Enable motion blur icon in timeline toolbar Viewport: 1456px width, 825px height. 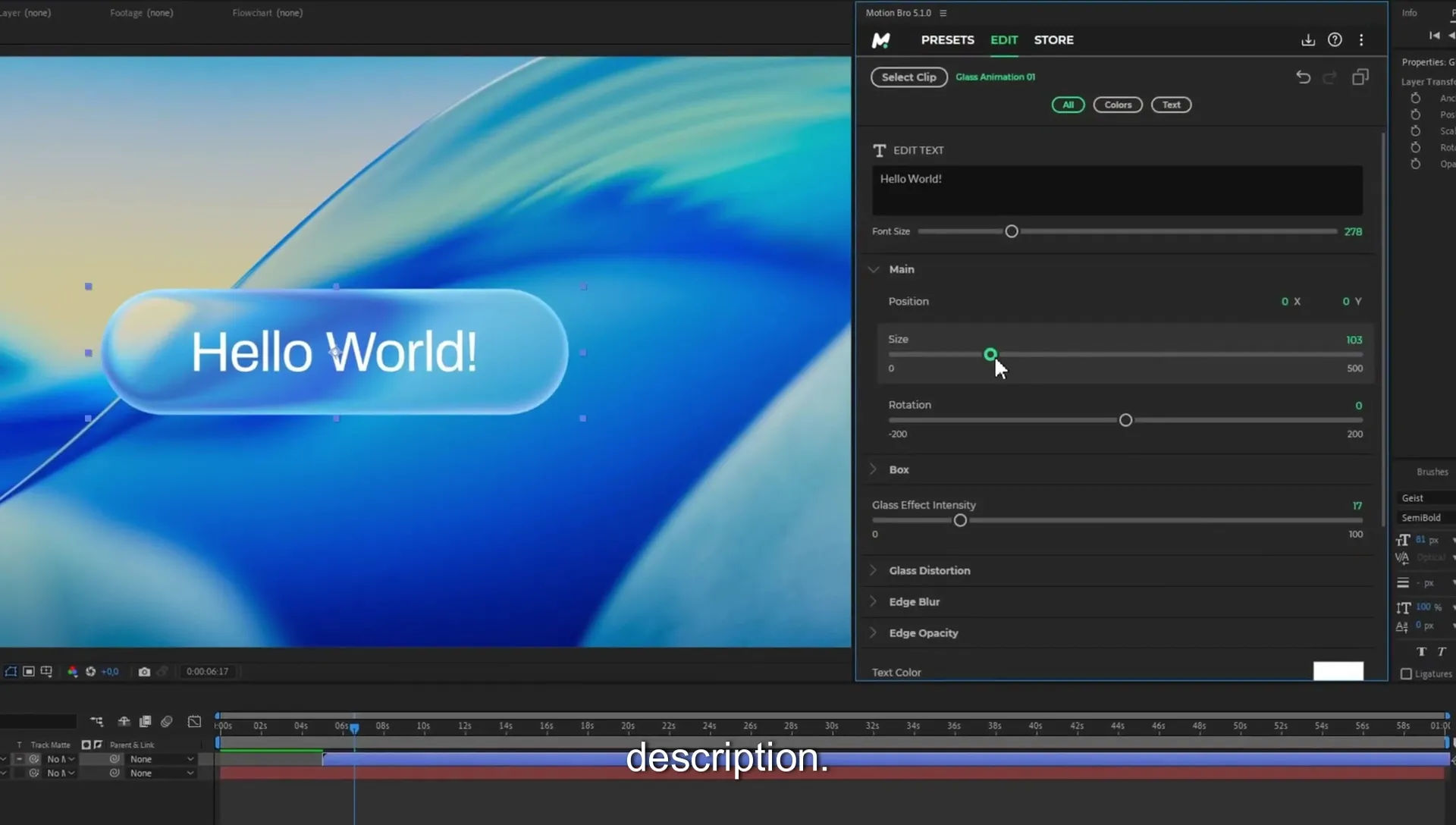tap(167, 722)
